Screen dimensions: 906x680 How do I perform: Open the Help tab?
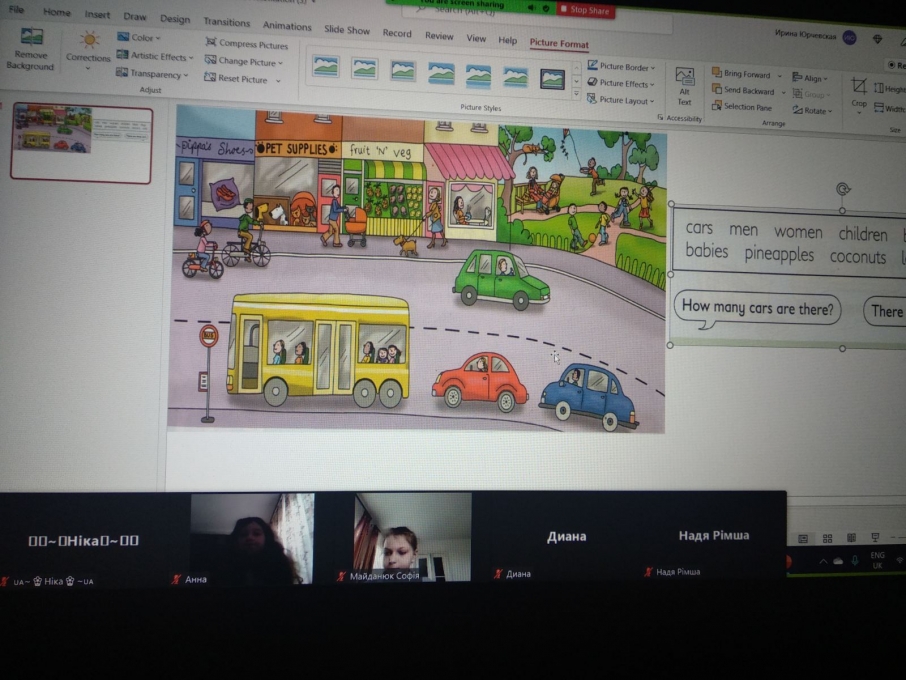click(x=507, y=40)
